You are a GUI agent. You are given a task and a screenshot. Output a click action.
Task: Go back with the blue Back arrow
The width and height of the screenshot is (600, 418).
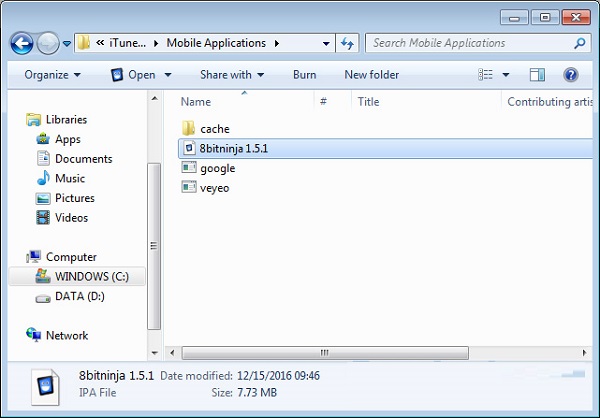tap(22, 43)
